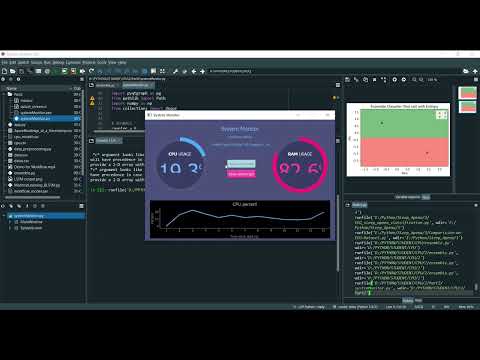The width and height of the screenshot is (480, 360).
Task: Click file explorer horizontal scrollbar
Action: (32, 197)
